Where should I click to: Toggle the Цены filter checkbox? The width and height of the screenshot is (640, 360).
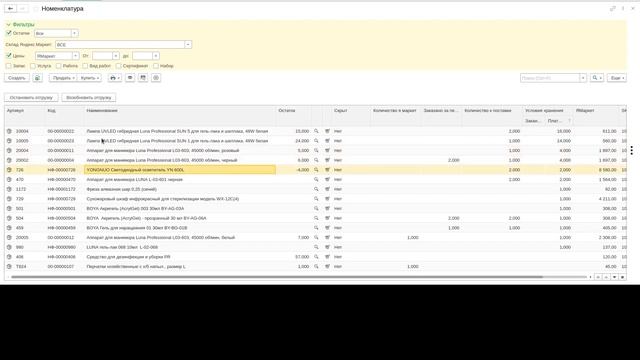pos(9,56)
